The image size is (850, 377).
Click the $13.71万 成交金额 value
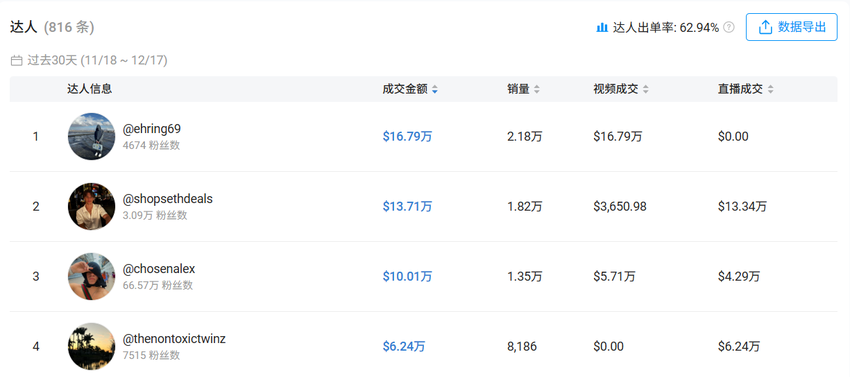coord(407,207)
